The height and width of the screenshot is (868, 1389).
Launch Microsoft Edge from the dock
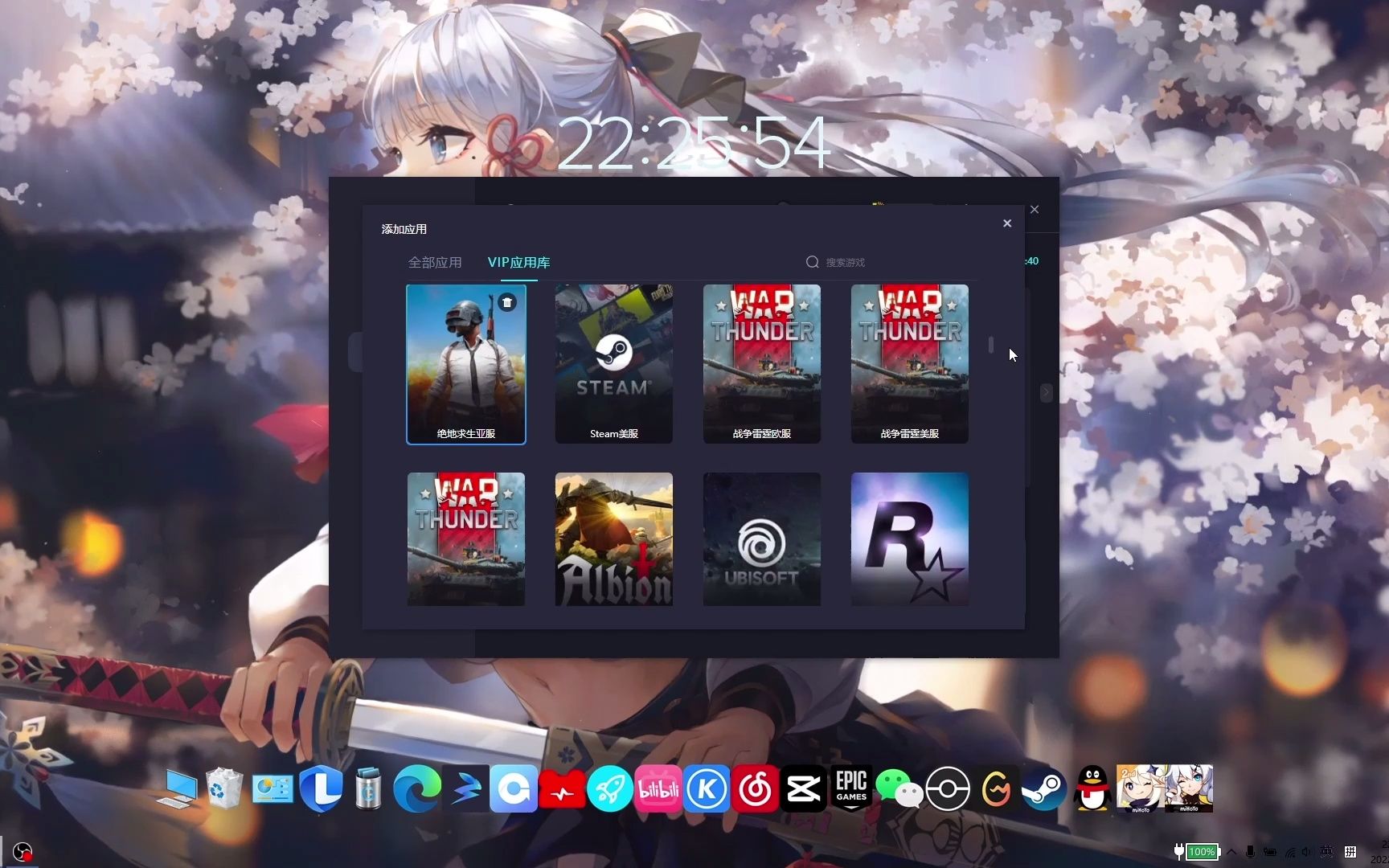[x=417, y=788]
